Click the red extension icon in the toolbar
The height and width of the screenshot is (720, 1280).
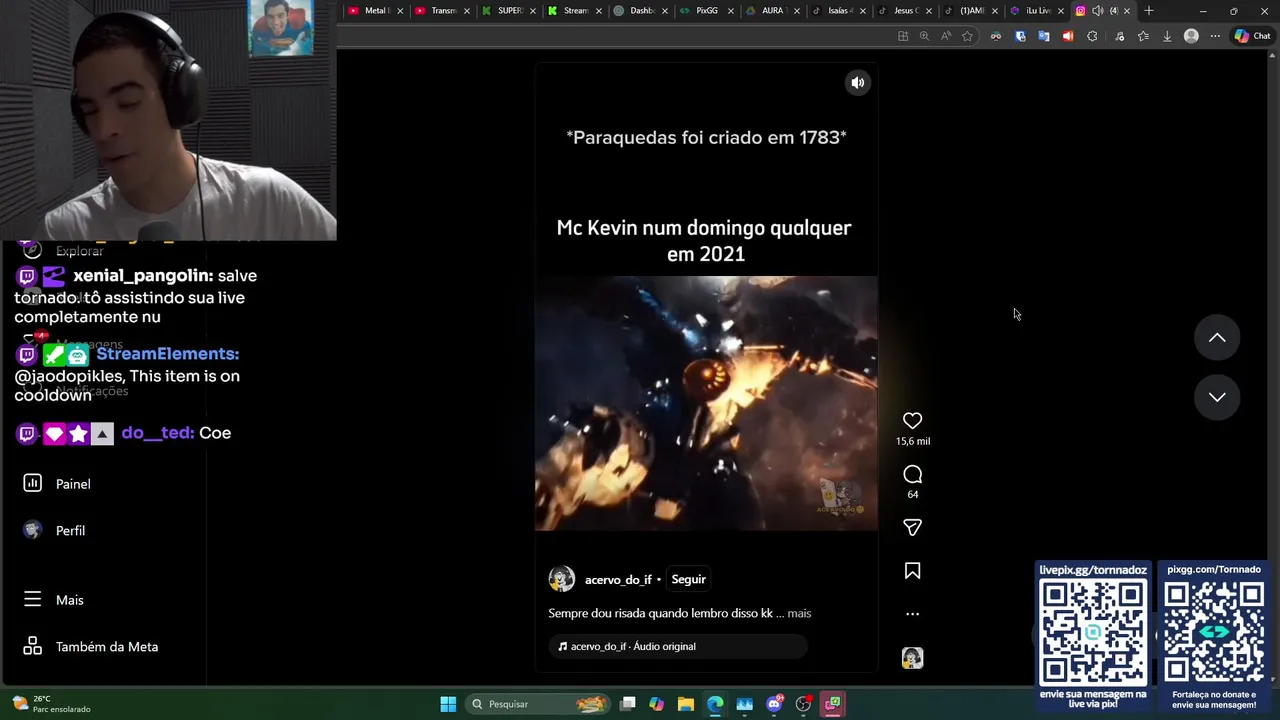point(1068,36)
